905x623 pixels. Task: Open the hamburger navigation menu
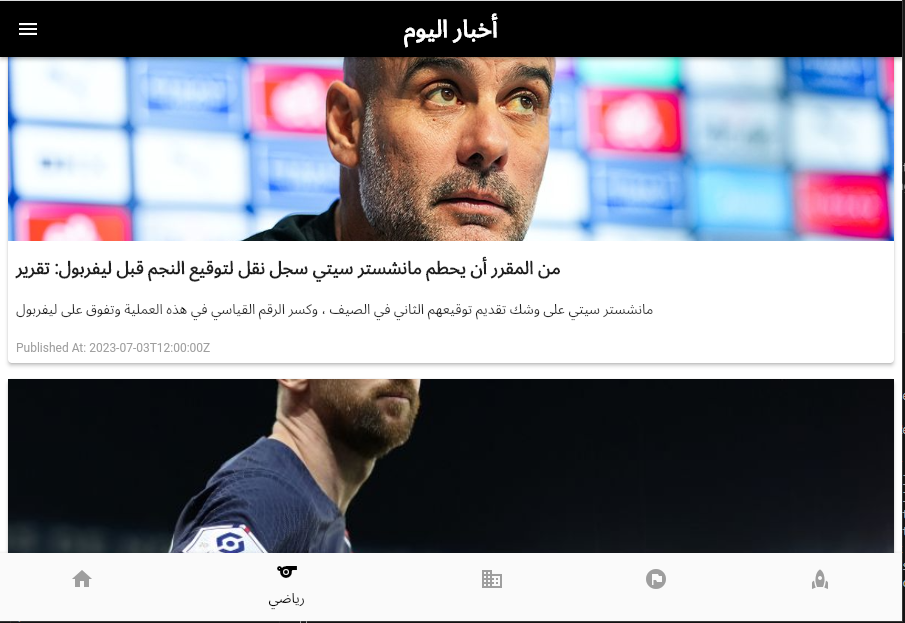click(x=28, y=29)
